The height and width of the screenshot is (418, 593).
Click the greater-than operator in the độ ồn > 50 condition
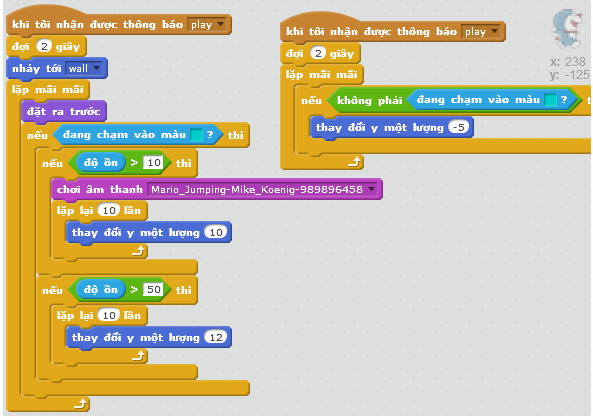pyautogui.click(x=134, y=290)
